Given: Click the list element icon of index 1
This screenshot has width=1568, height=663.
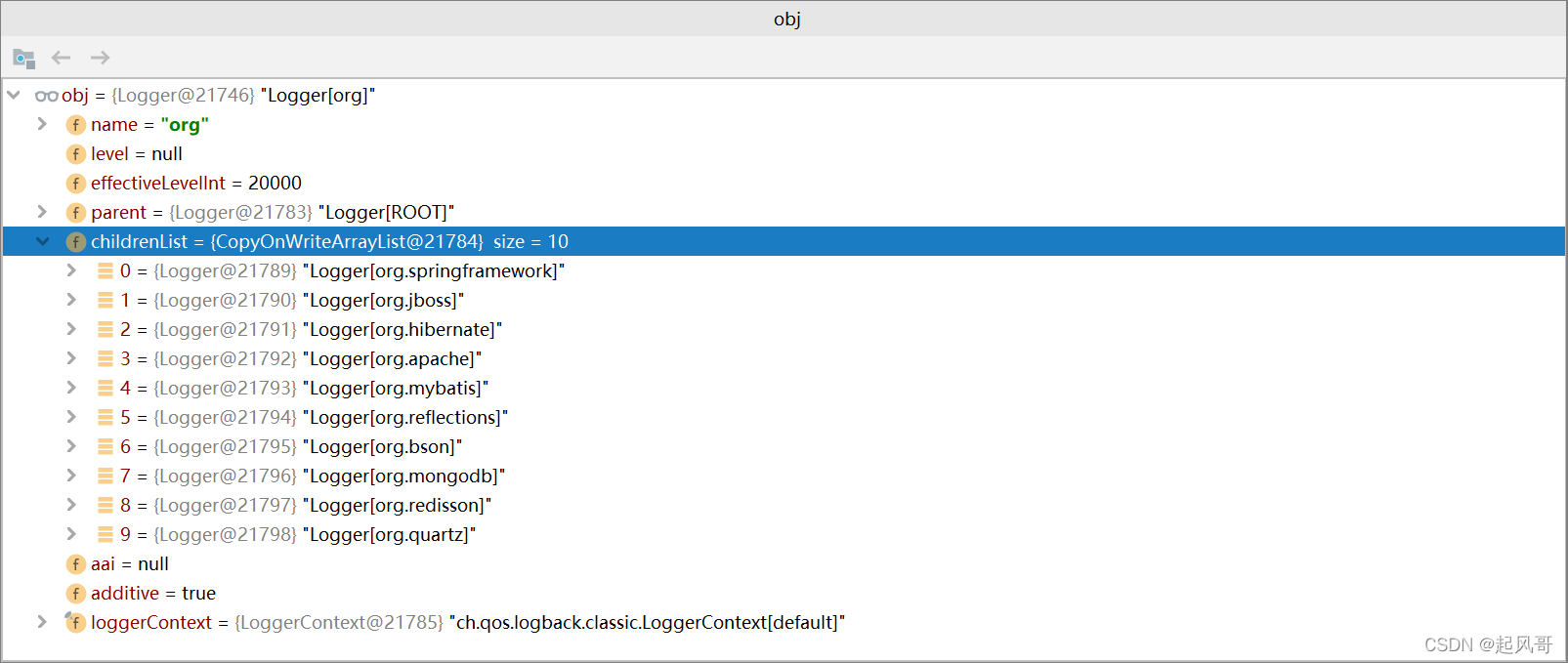Looking at the screenshot, I should coord(105,300).
